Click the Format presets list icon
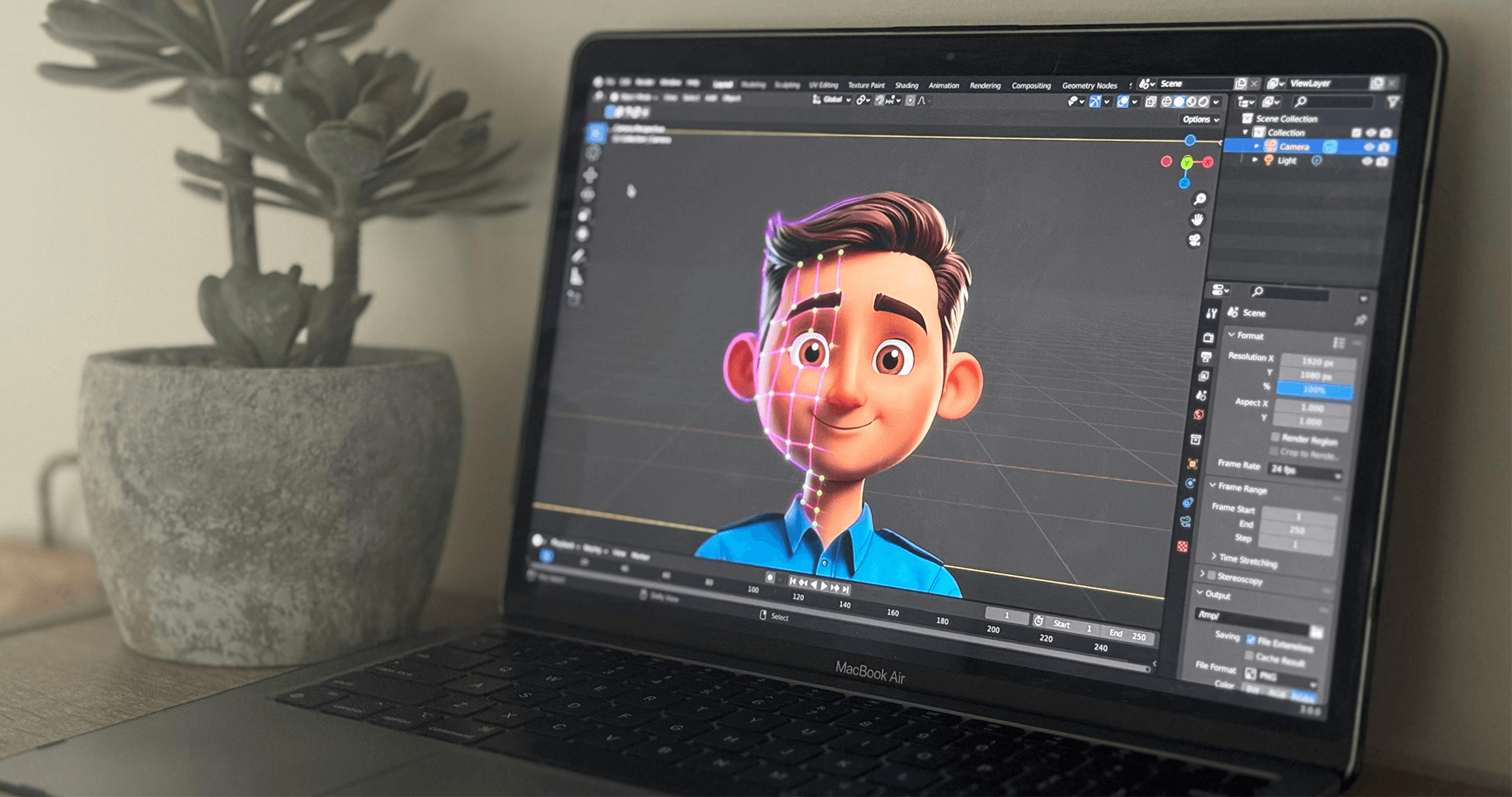 pyautogui.click(x=1339, y=342)
